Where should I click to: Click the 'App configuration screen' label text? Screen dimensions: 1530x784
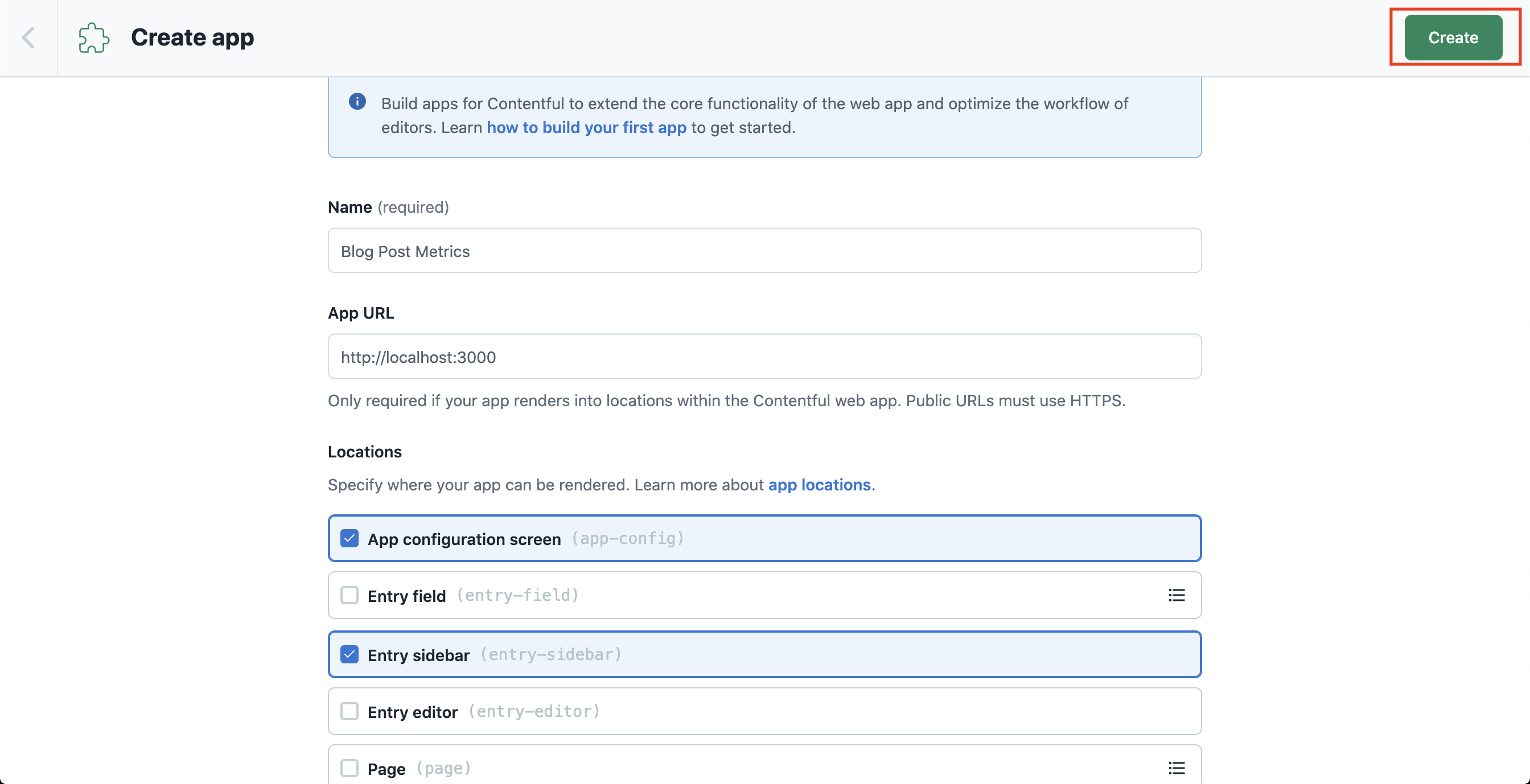[464, 539]
